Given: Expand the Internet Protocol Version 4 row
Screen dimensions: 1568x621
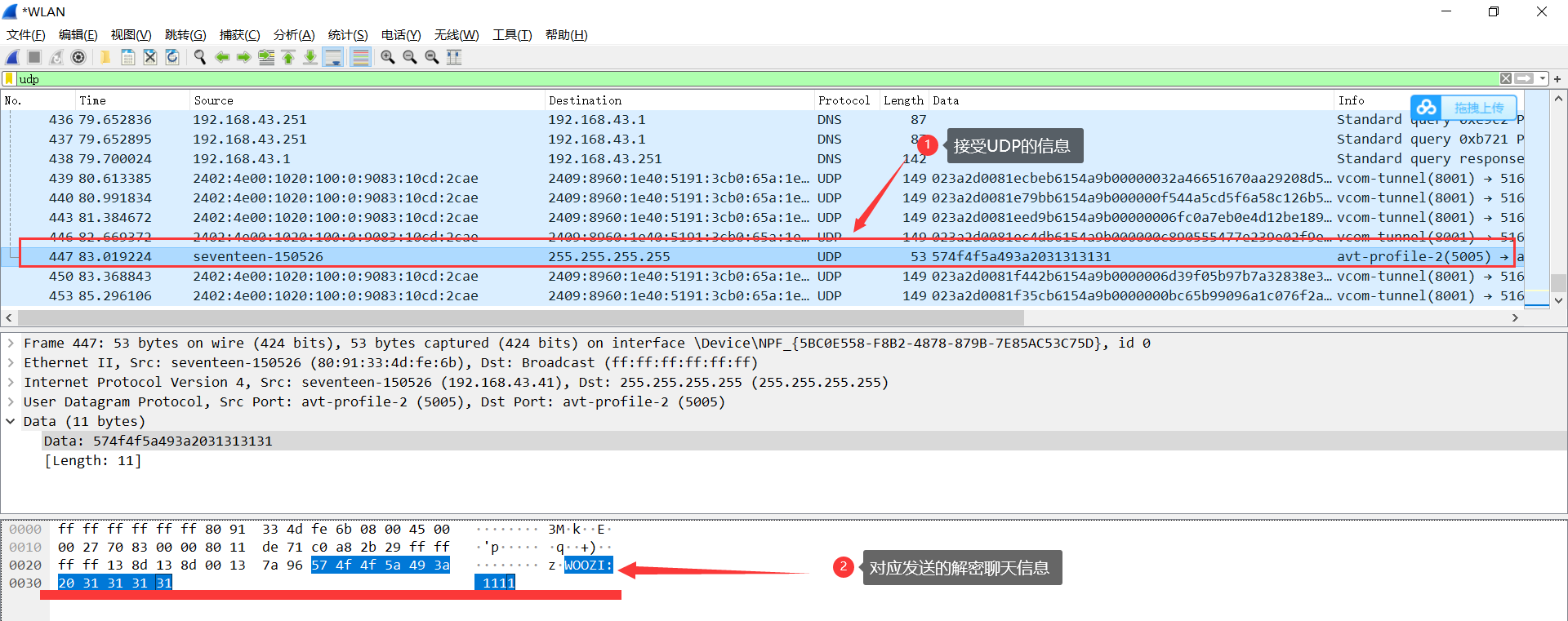Looking at the screenshot, I should (11, 383).
